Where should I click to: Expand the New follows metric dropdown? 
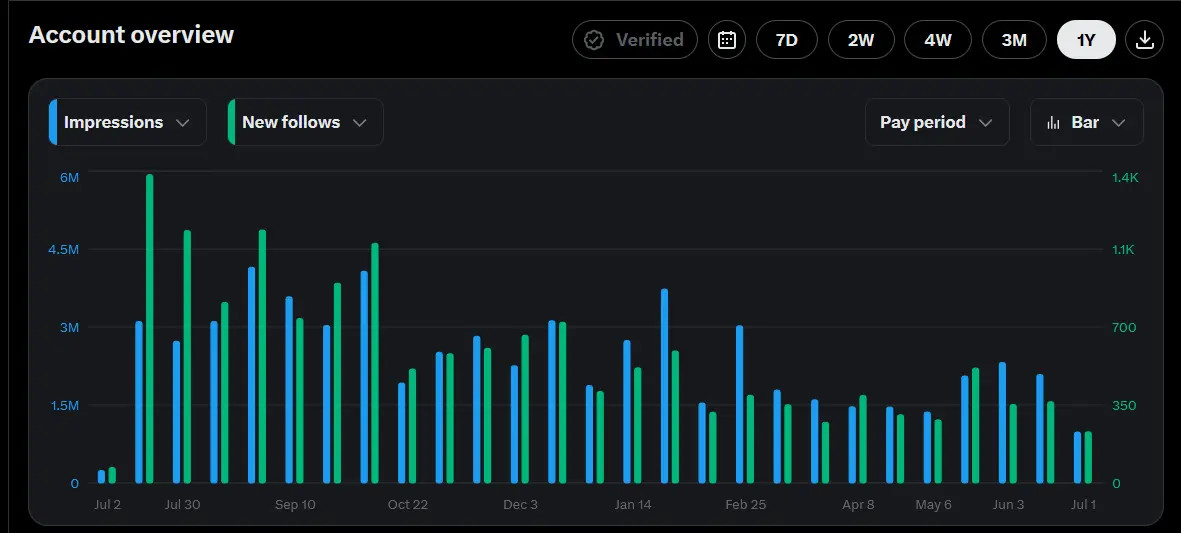tap(306, 122)
